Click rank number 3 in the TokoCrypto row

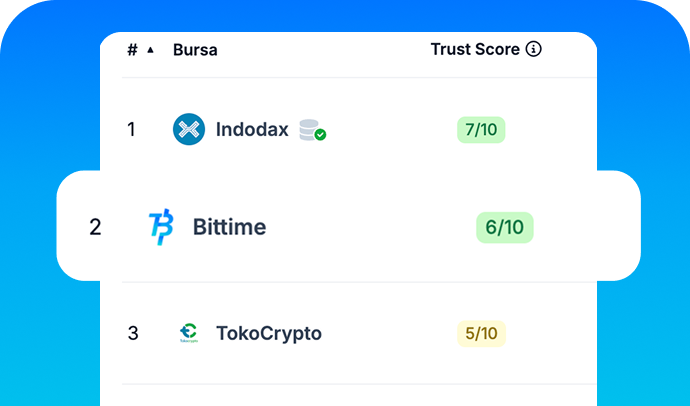tap(133, 333)
